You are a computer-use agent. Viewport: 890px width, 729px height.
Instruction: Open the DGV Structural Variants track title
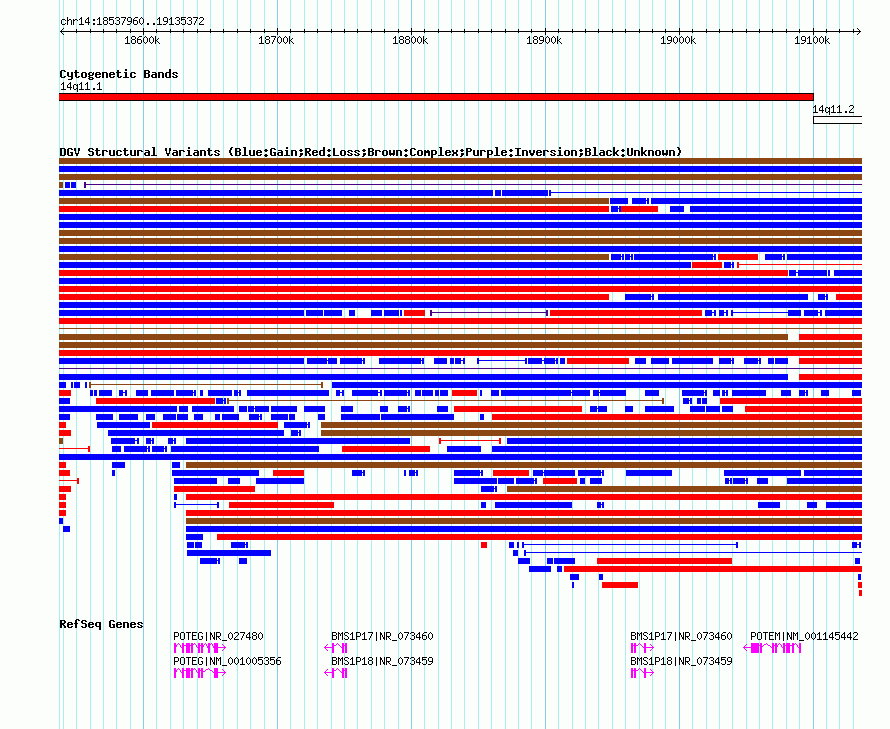pyautogui.click(x=370, y=152)
